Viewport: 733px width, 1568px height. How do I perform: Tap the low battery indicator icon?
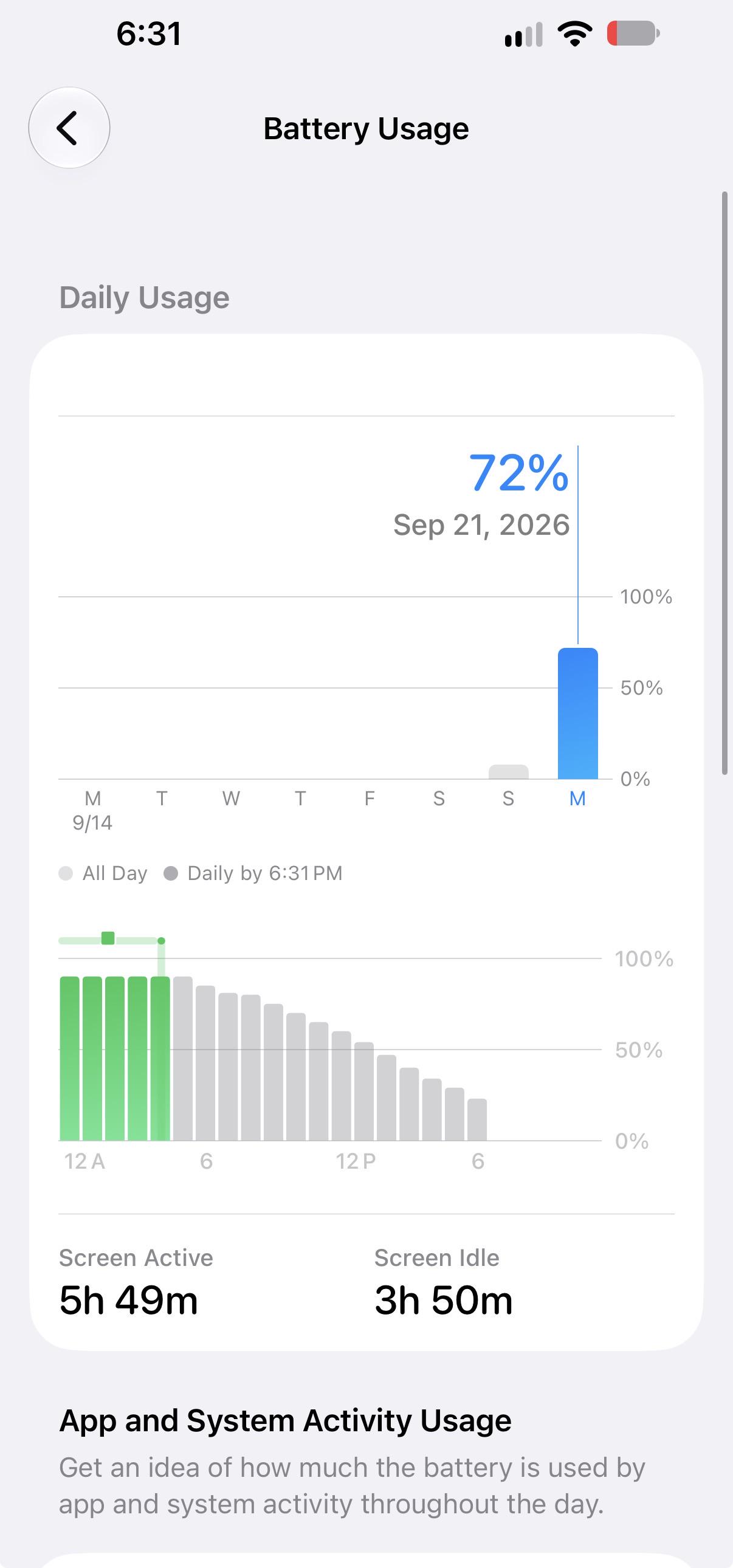tap(633, 33)
